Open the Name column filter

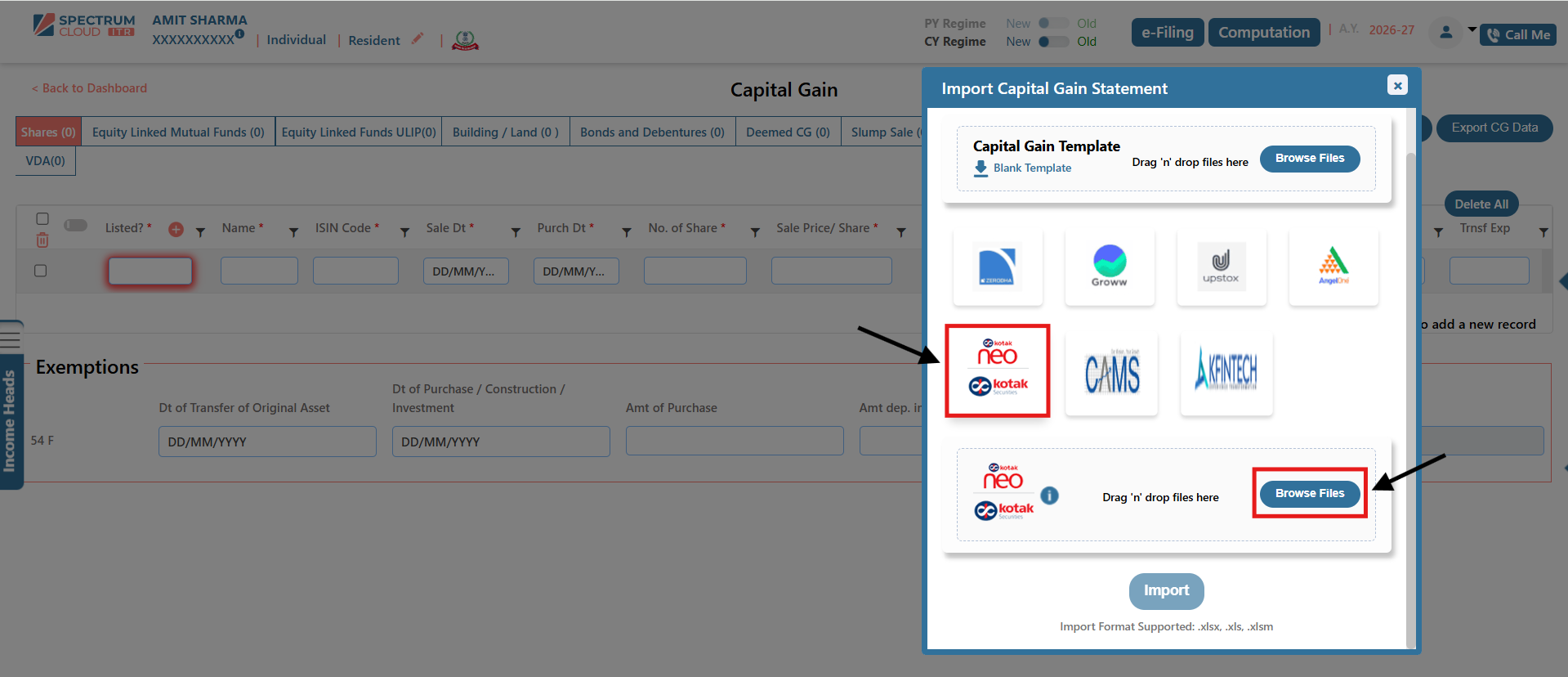[293, 233]
